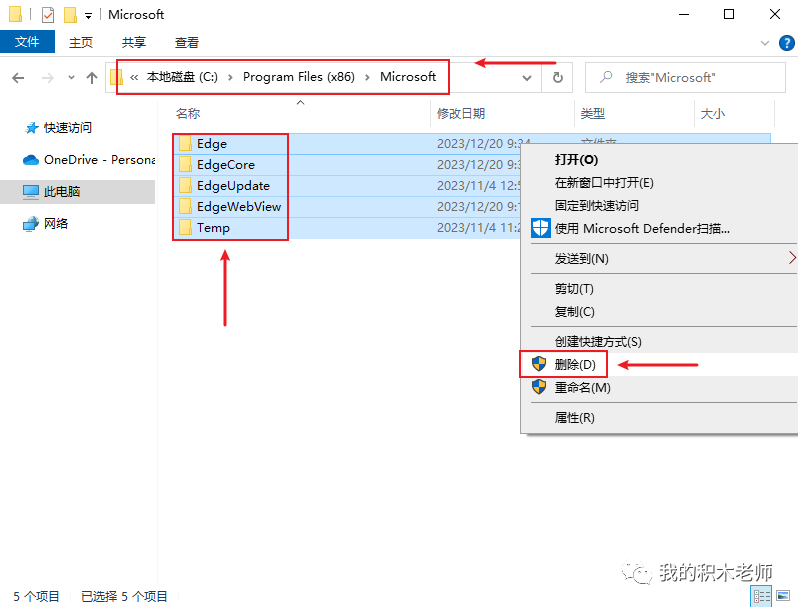Switch to the 共享 tab
This screenshot has width=798, height=607.
tap(134, 42)
